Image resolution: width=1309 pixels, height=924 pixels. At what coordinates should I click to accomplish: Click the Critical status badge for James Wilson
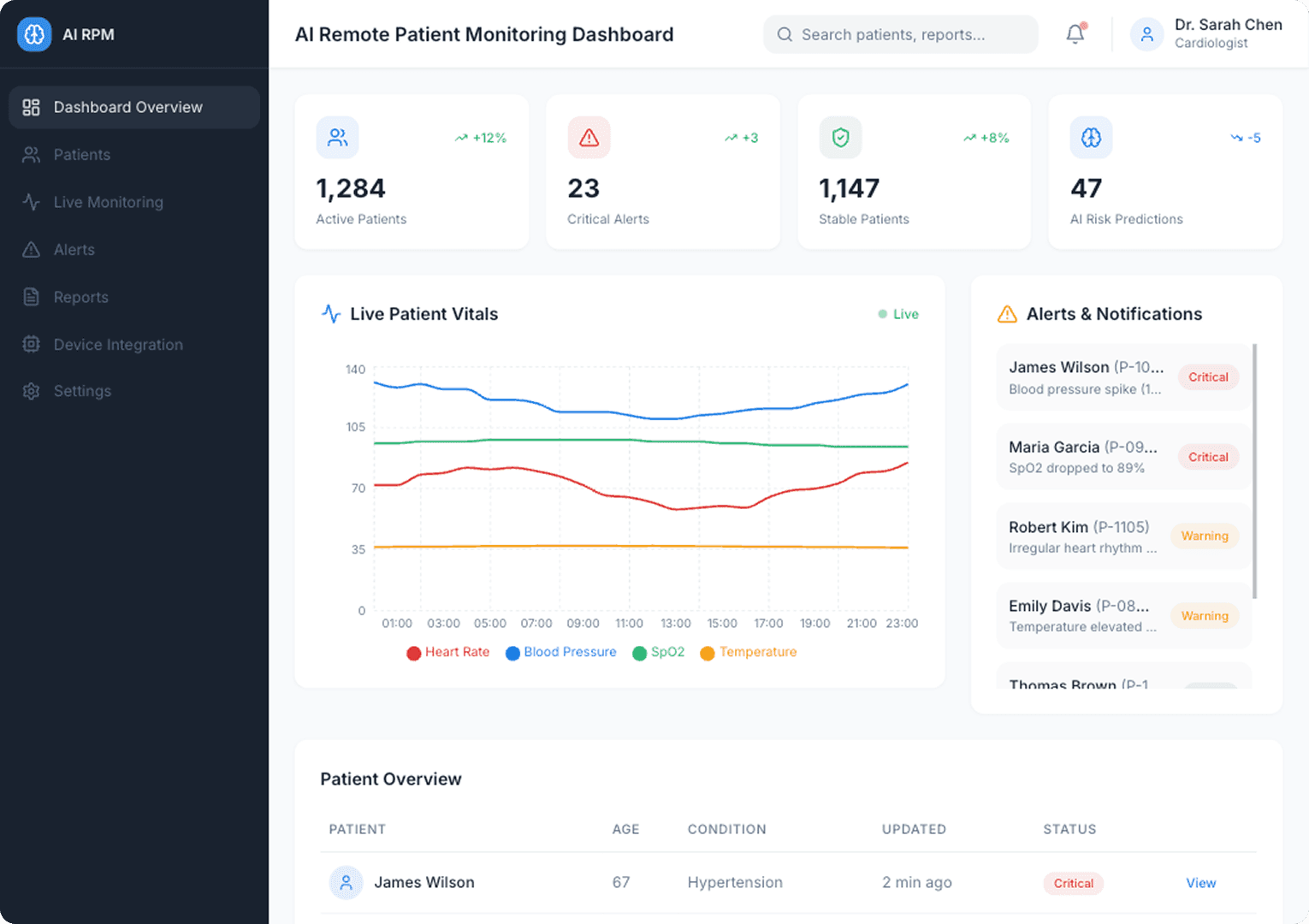pos(1073,883)
